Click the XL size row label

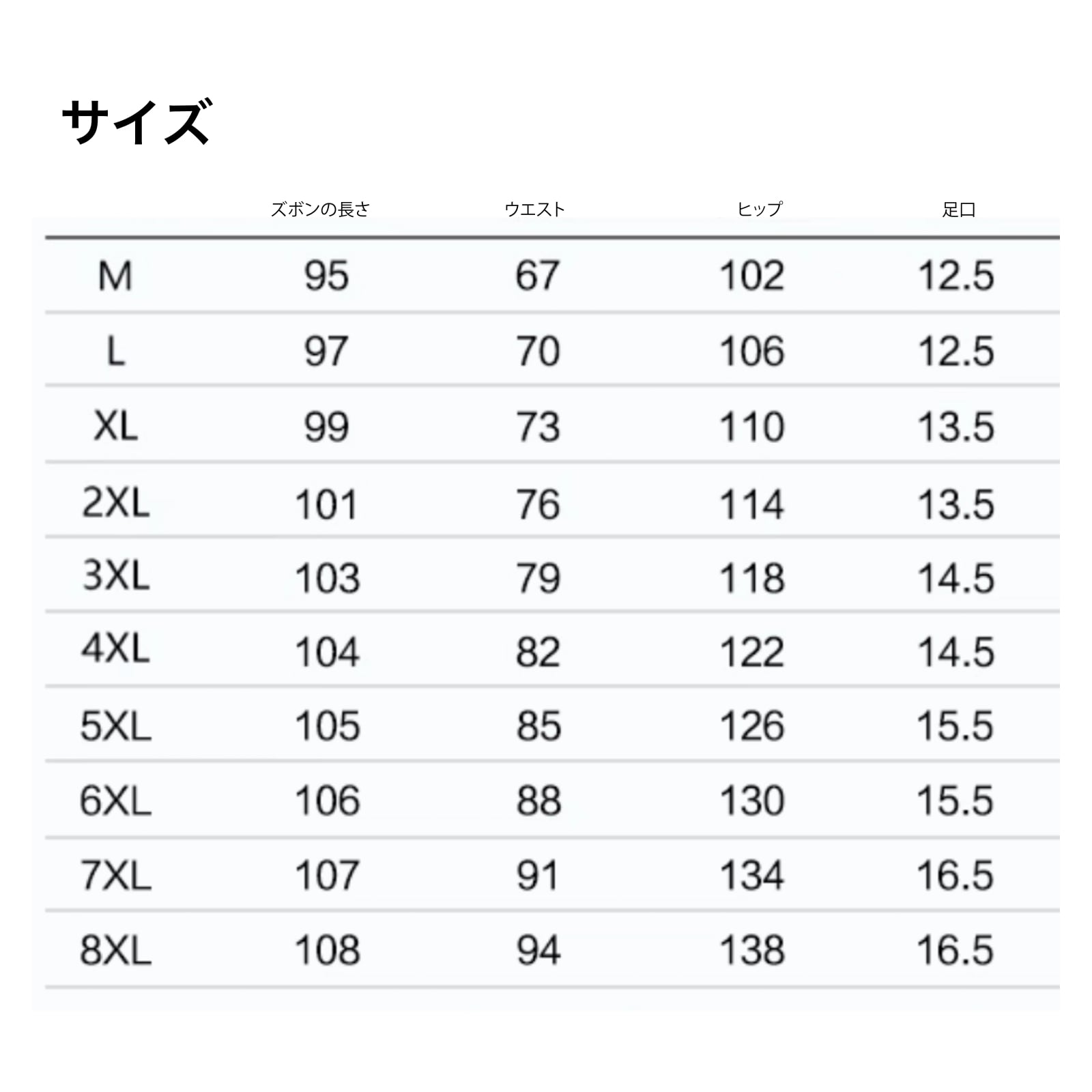pyautogui.click(x=115, y=427)
